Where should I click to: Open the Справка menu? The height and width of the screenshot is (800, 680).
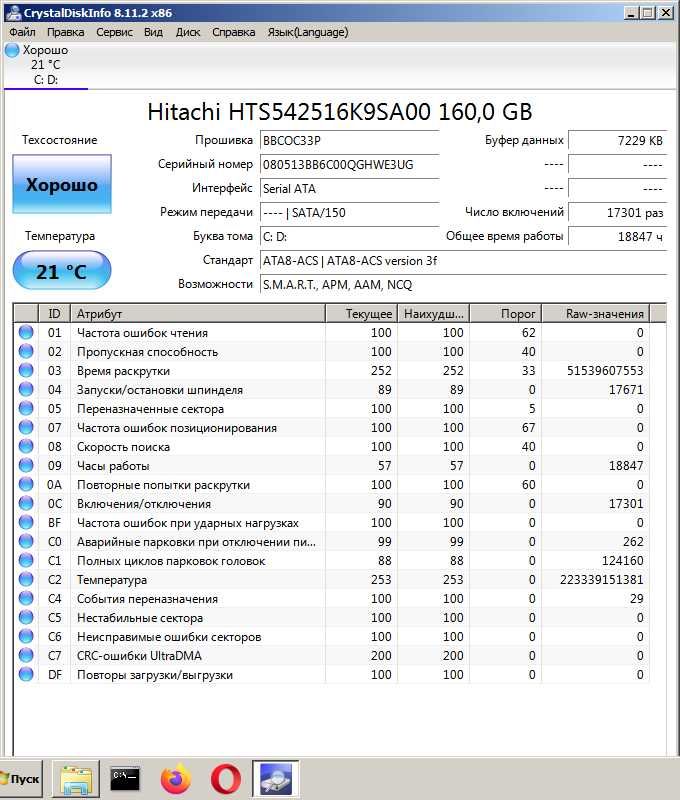tap(234, 32)
